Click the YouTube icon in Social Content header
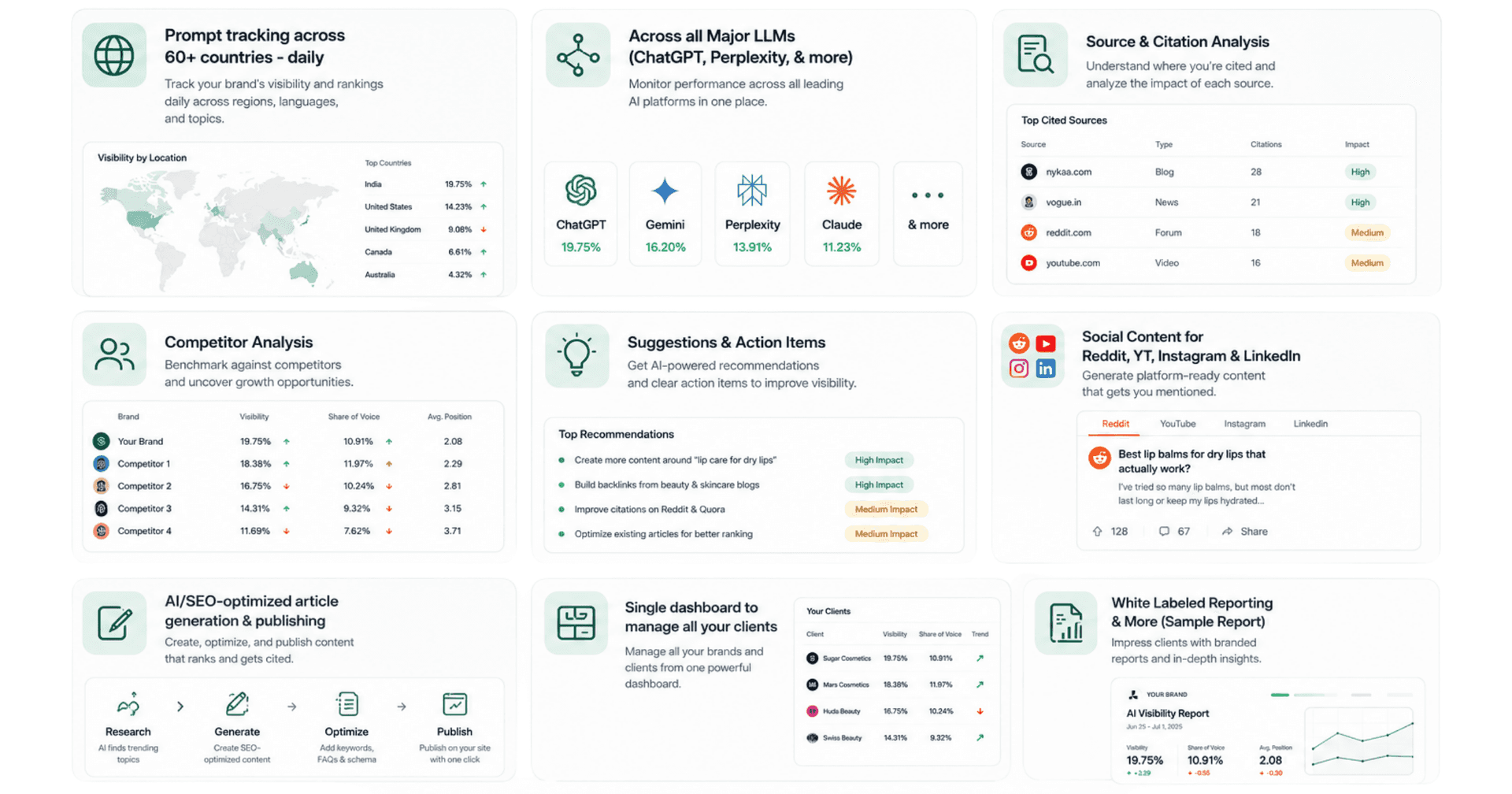The width and height of the screenshot is (1512, 794). pyautogui.click(x=1046, y=343)
